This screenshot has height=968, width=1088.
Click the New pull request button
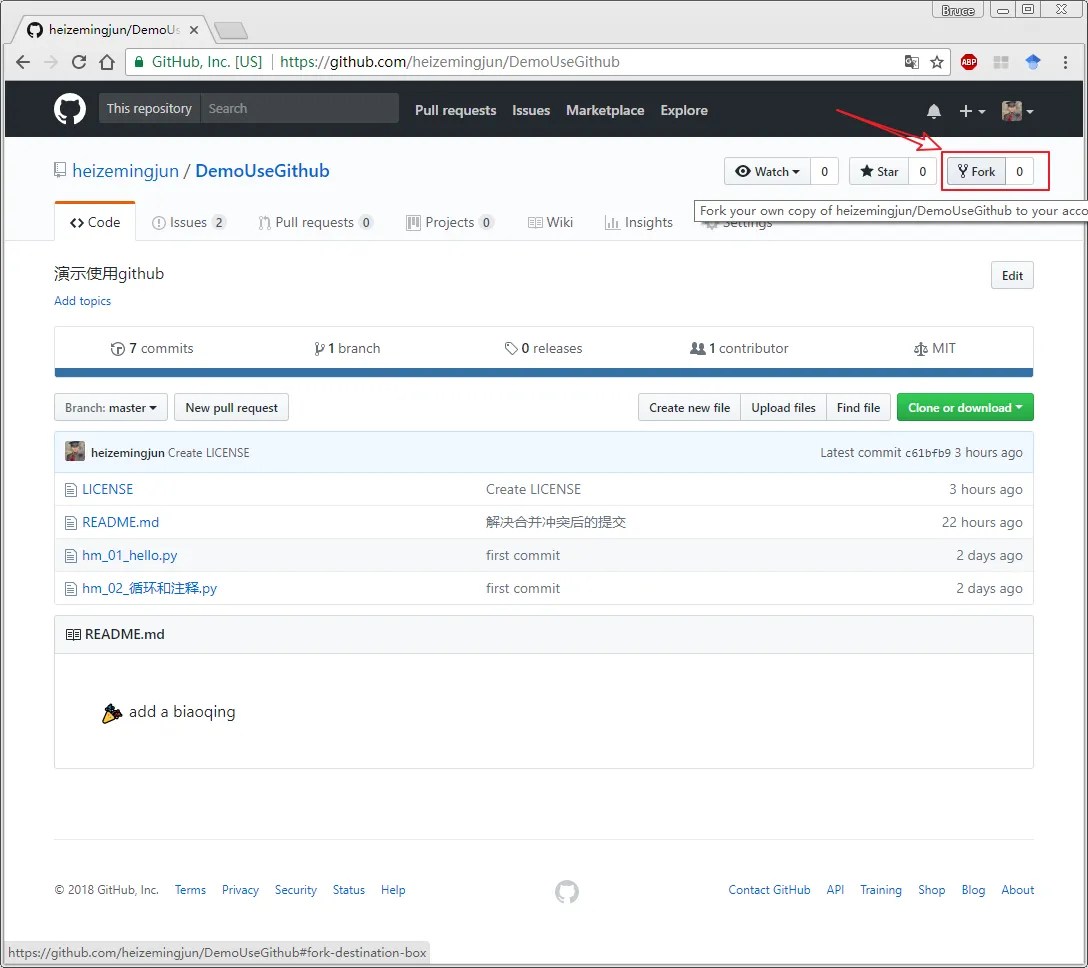[x=231, y=408]
